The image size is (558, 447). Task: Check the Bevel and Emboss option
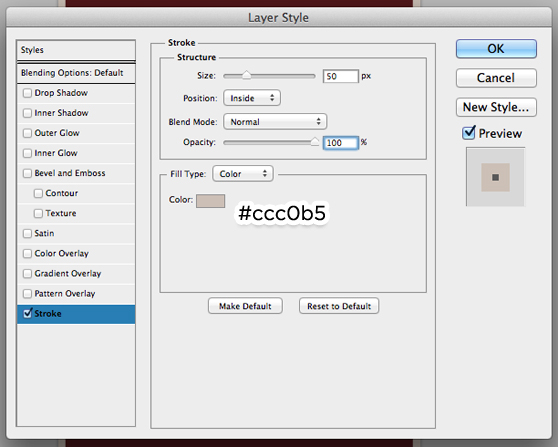(x=27, y=173)
